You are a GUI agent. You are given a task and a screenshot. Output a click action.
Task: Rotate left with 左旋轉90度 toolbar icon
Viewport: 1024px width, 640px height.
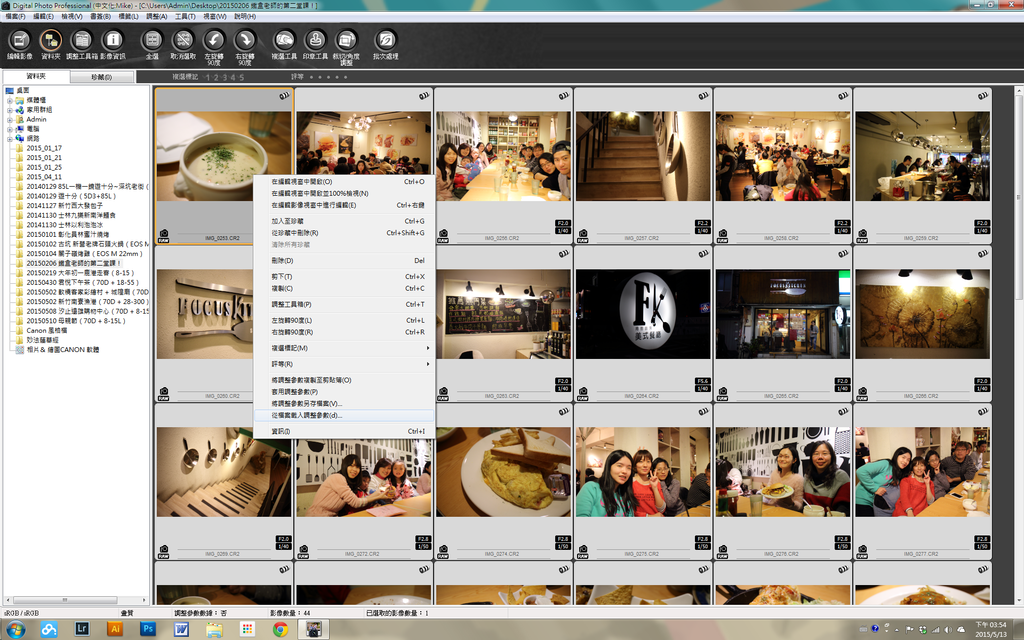coord(213,42)
